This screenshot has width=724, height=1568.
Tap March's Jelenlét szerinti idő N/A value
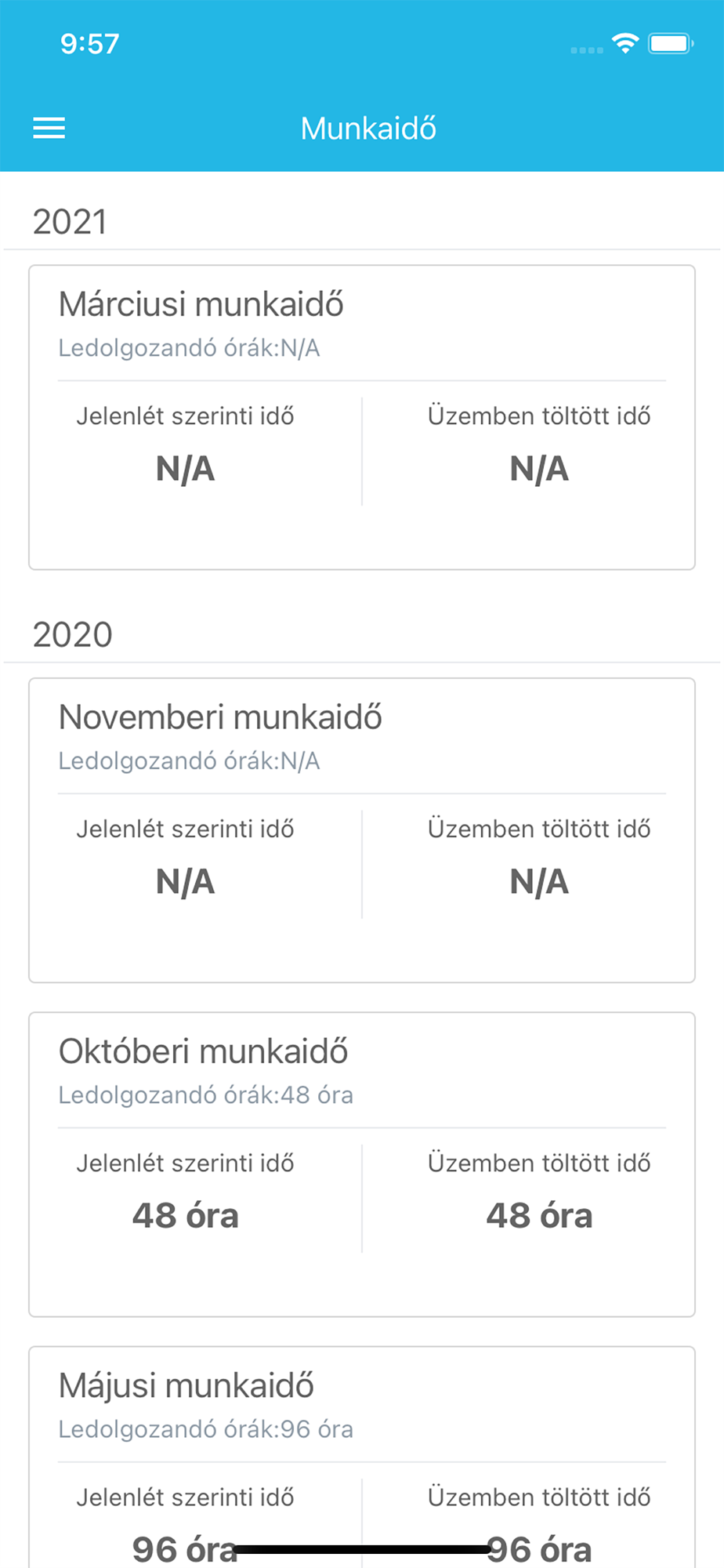click(186, 469)
